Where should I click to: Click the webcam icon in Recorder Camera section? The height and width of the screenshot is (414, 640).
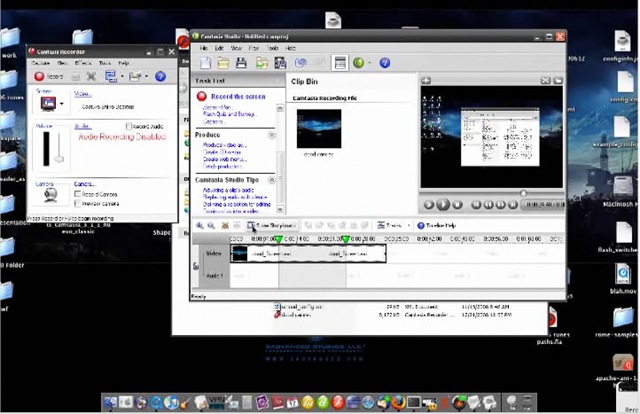tap(51, 195)
